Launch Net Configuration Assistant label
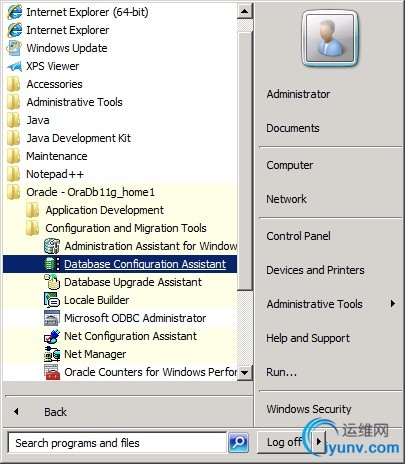The height and width of the screenshot is (464, 405). 130,336
